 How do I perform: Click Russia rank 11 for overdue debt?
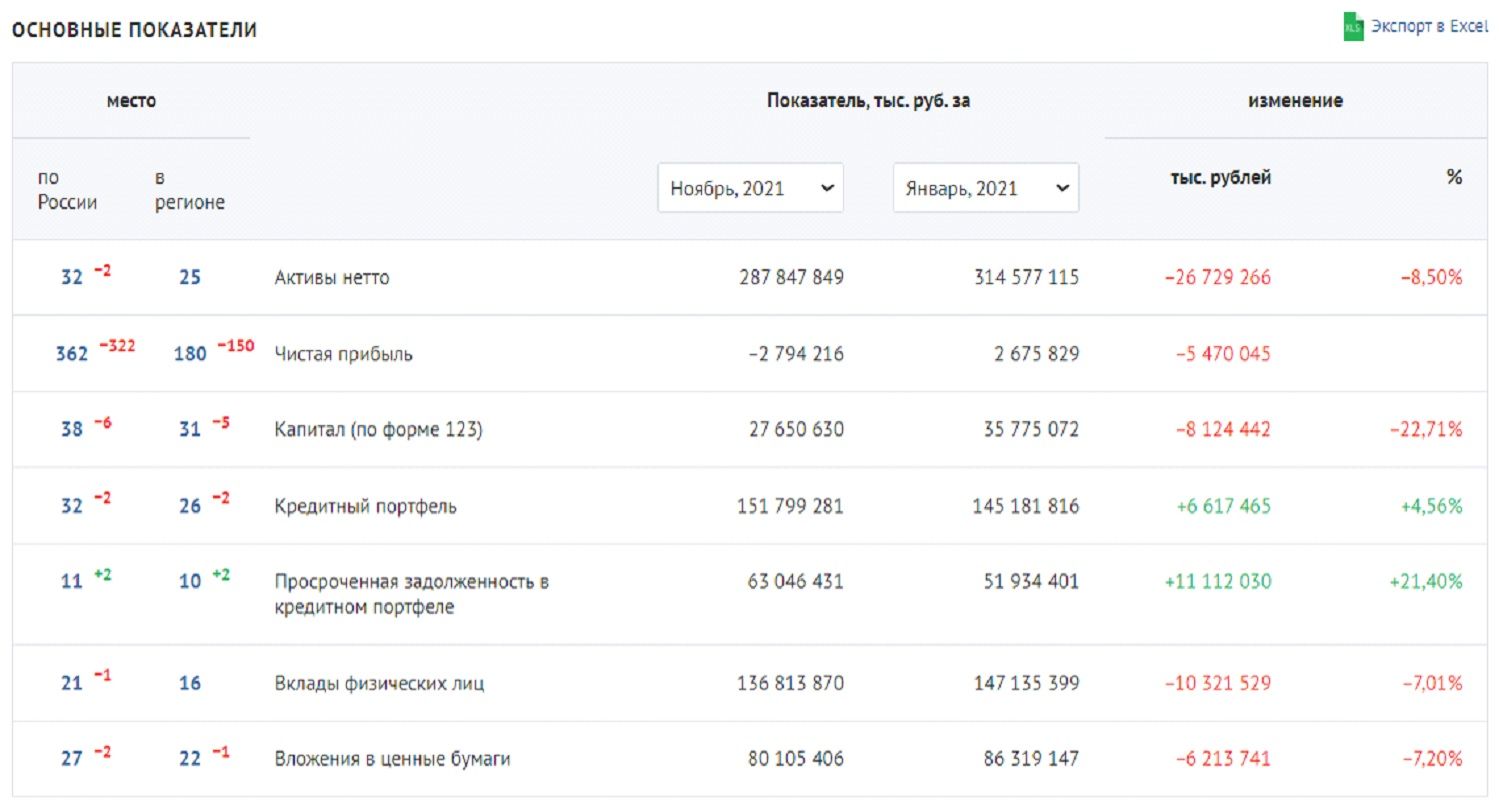point(72,582)
